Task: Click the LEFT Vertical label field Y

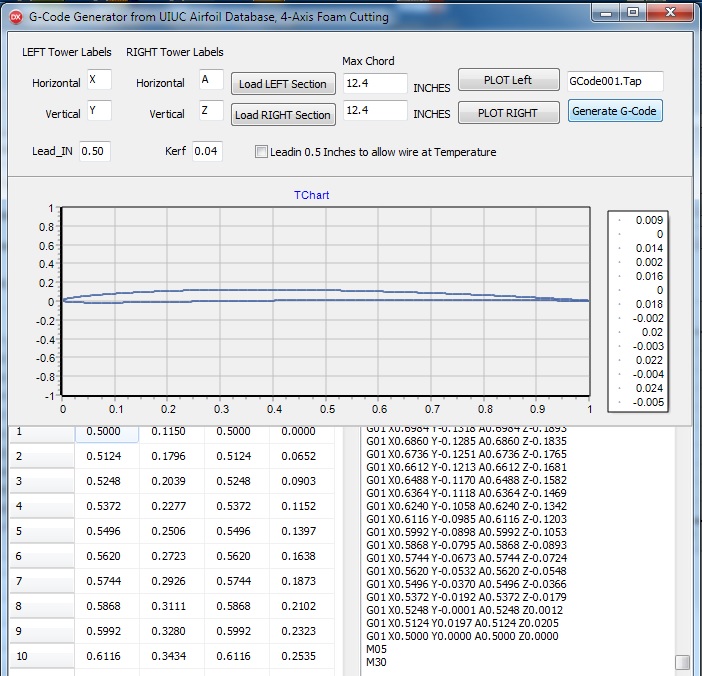Action: (99, 111)
